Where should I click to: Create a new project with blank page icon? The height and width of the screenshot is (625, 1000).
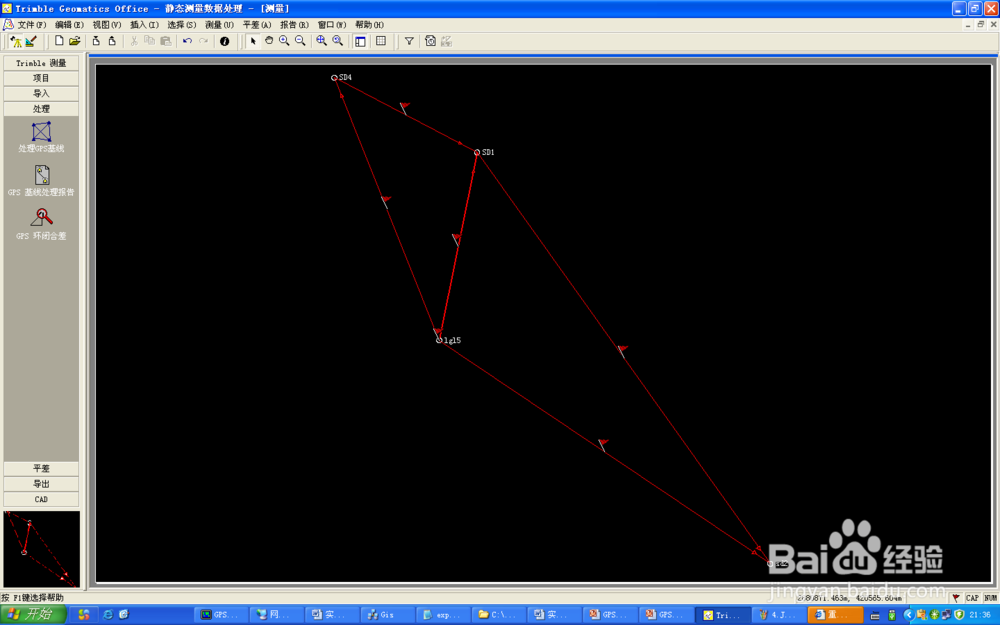pyautogui.click(x=59, y=41)
